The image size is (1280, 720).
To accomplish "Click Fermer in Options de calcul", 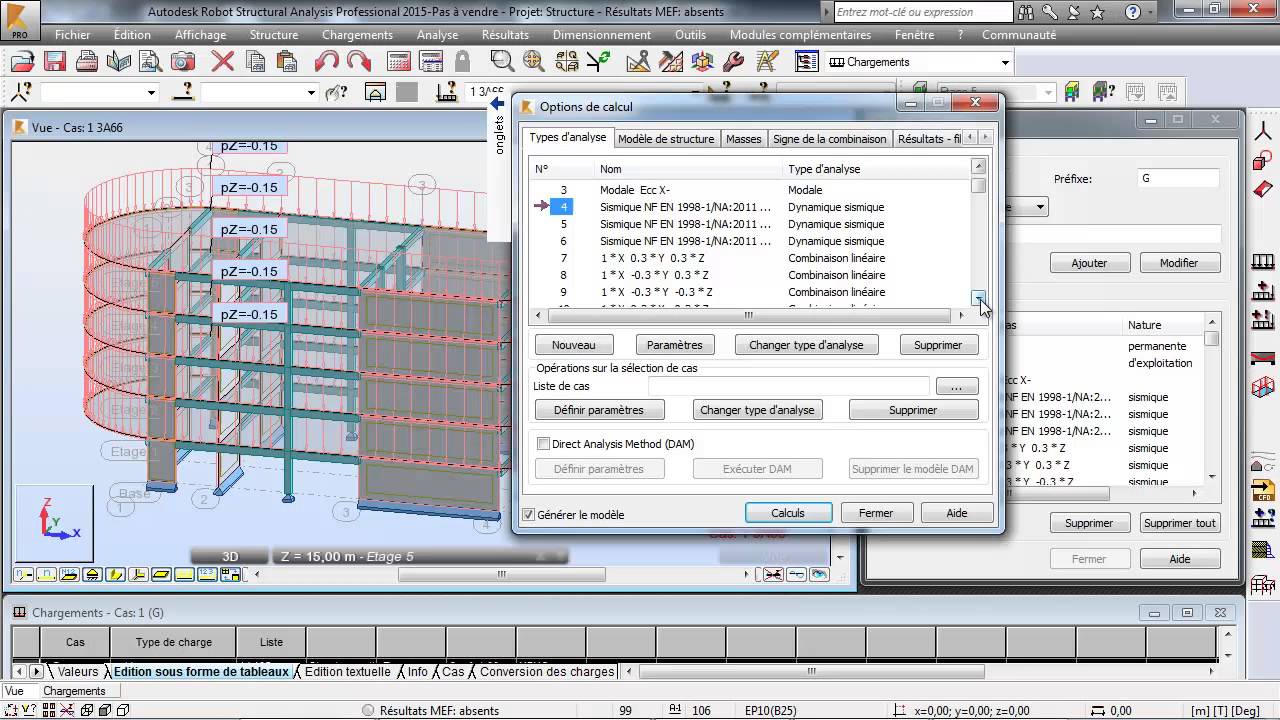I will [x=875, y=513].
